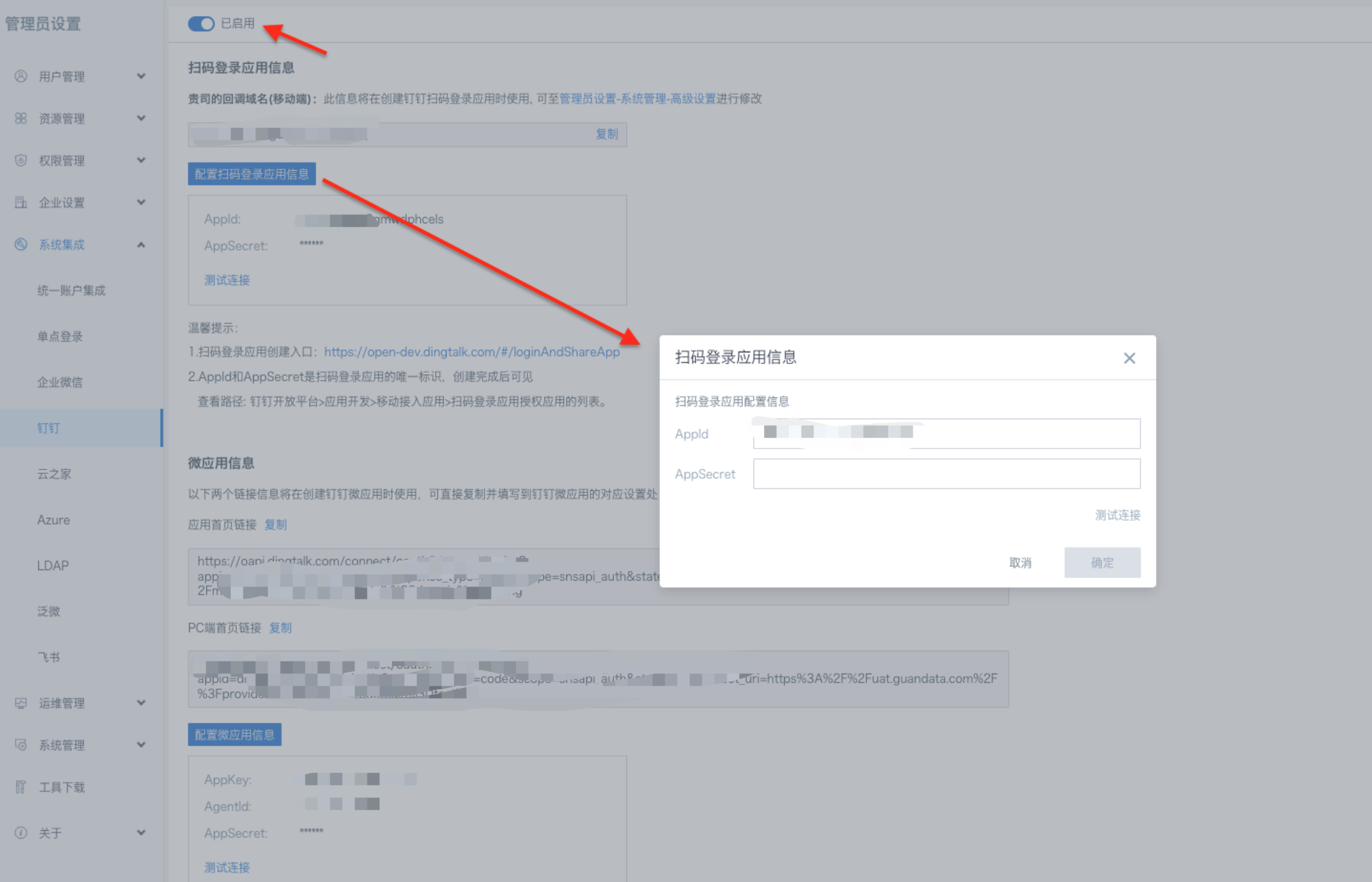Expand the 运维管理 menu chevron
The height and width of the screenshot is (882, 1372).
point(141,703)
